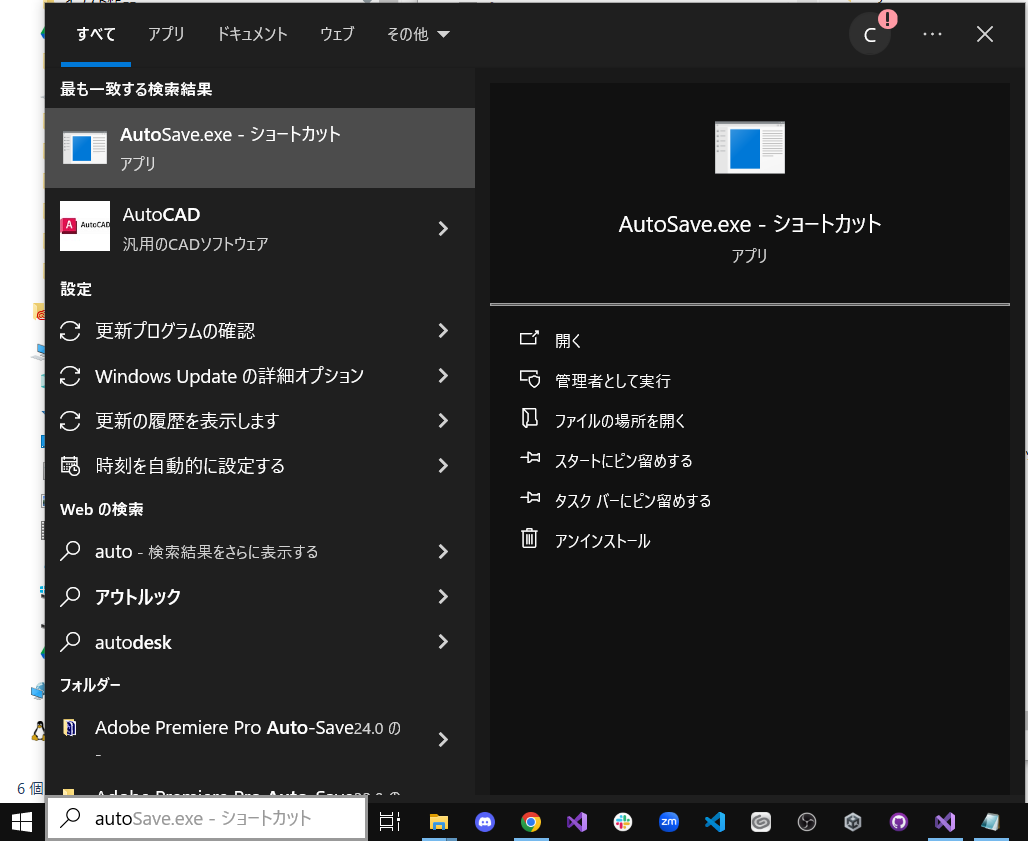Open OBS Studio from the taskbar

(806, 821)
